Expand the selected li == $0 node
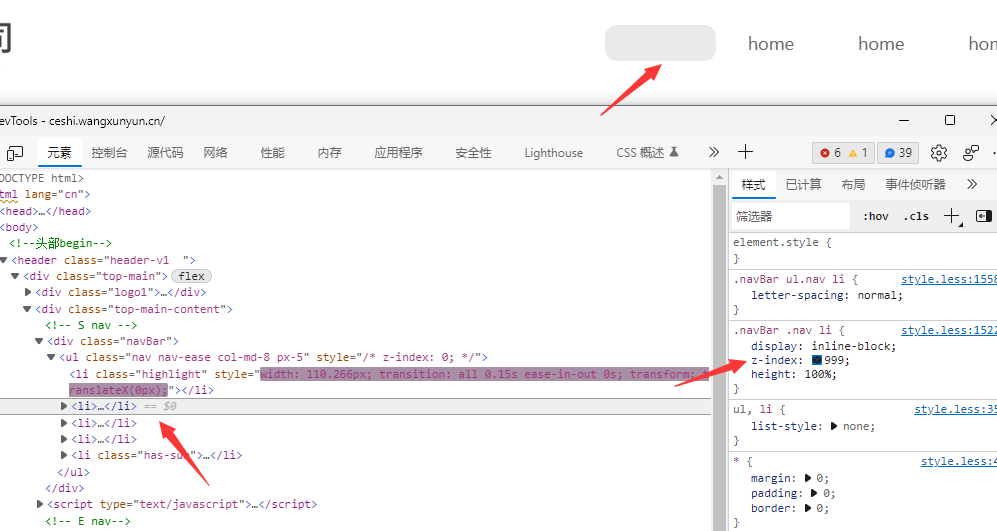 pyautogui.click(x=64, y=406)
